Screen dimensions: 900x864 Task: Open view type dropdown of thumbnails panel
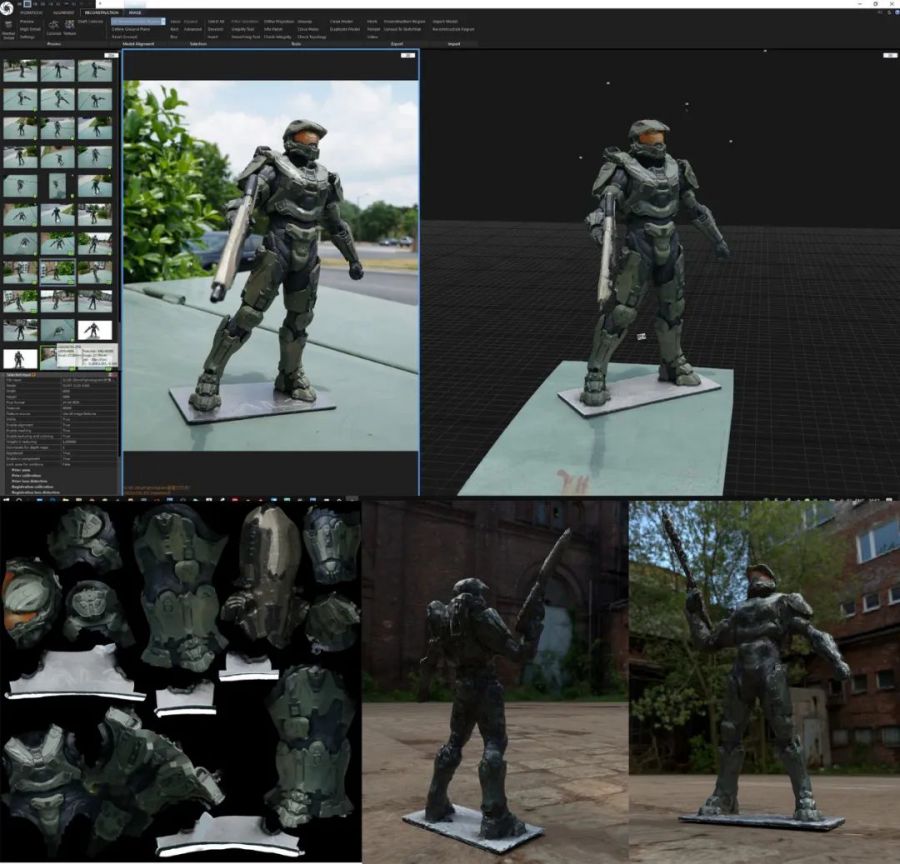coord(111,55)
